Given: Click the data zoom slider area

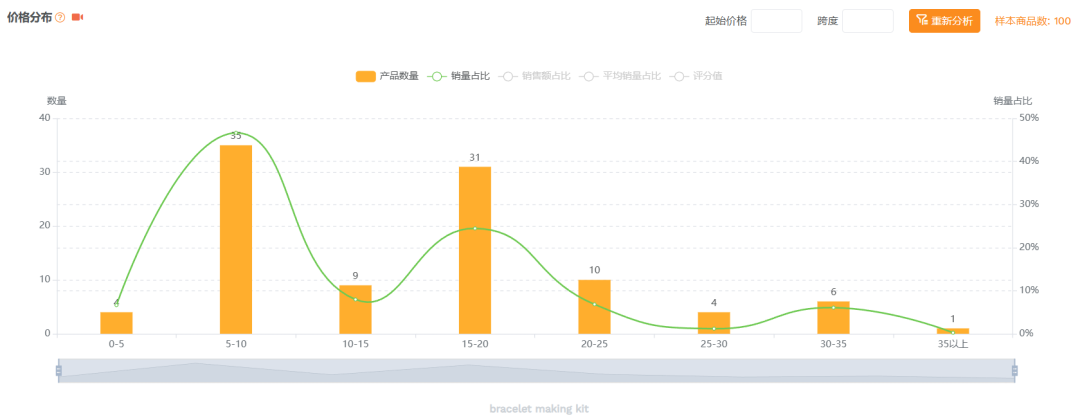Looking at the screenshot, I should click(x=537, y=370).
